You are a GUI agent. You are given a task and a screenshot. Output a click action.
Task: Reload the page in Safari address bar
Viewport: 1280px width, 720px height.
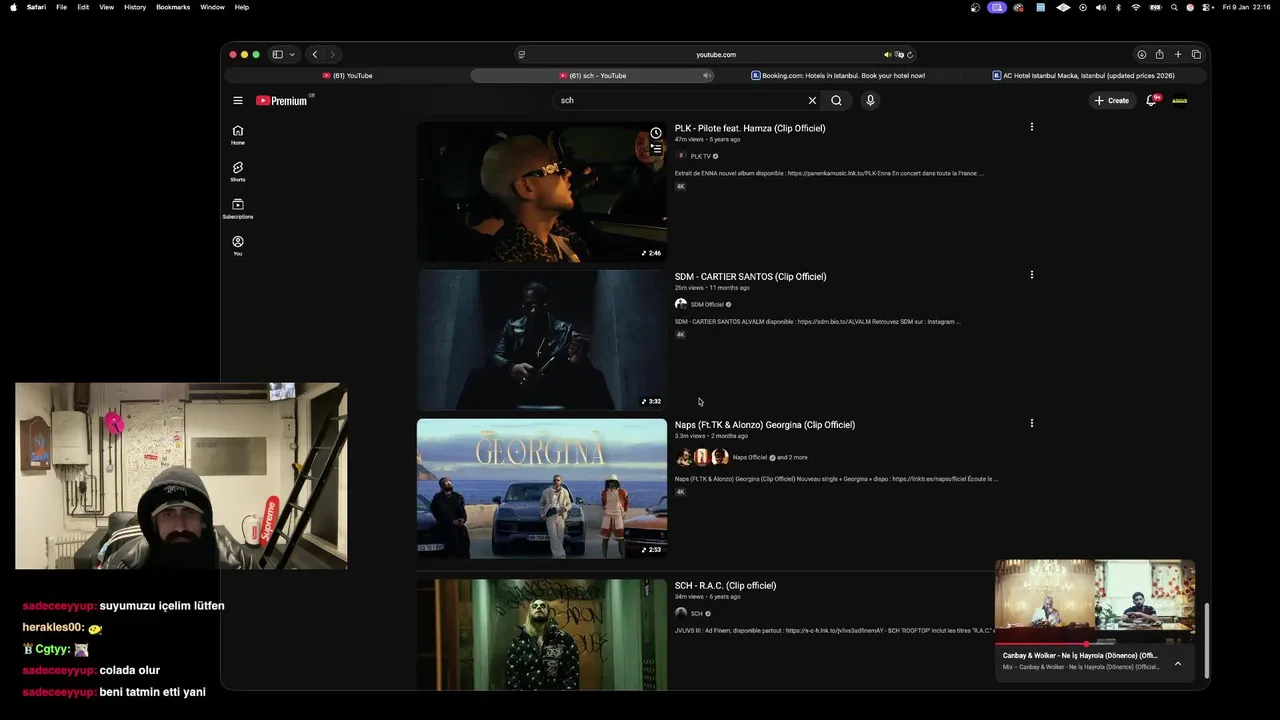(x=910, y=55)
